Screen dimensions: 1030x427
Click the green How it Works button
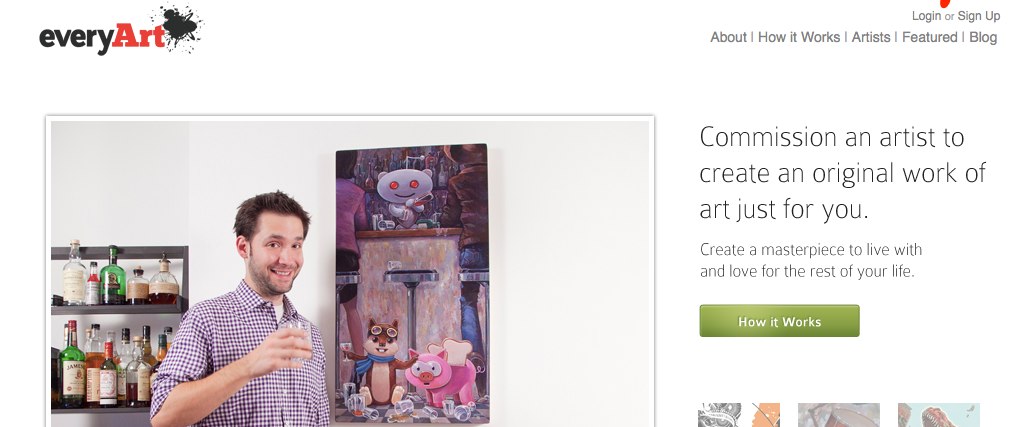(779, 321)
